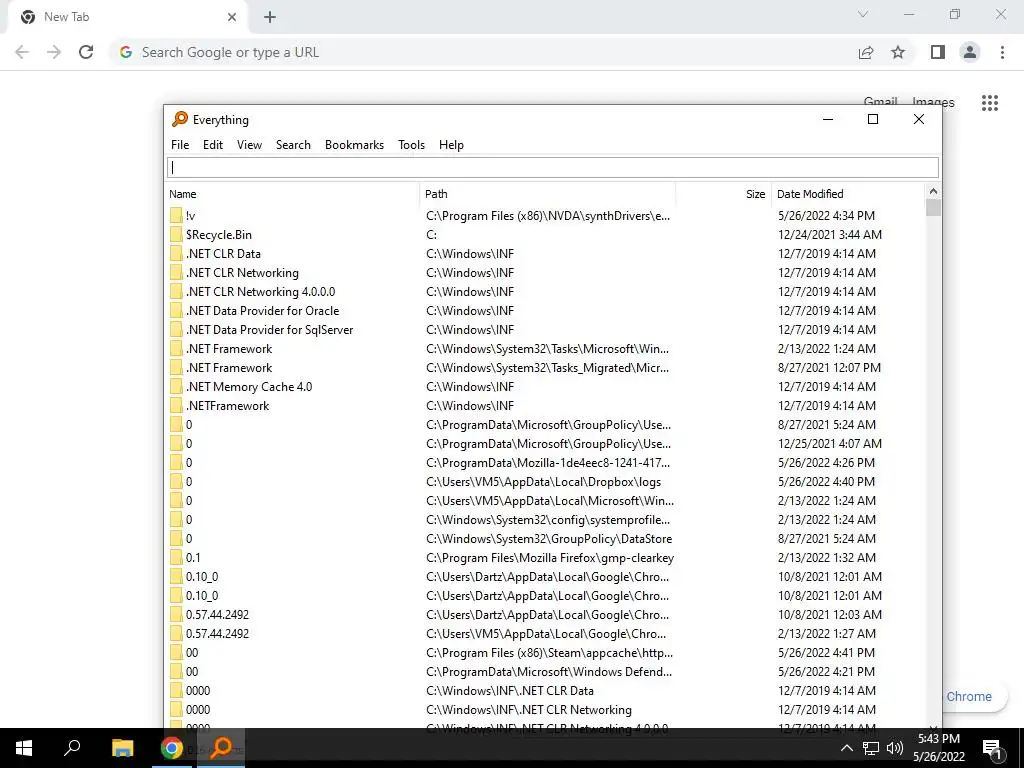The height and width of the screenshot is (768, 1024).
Task: Open taskbar search magnifier
Action: coord(72,748)
